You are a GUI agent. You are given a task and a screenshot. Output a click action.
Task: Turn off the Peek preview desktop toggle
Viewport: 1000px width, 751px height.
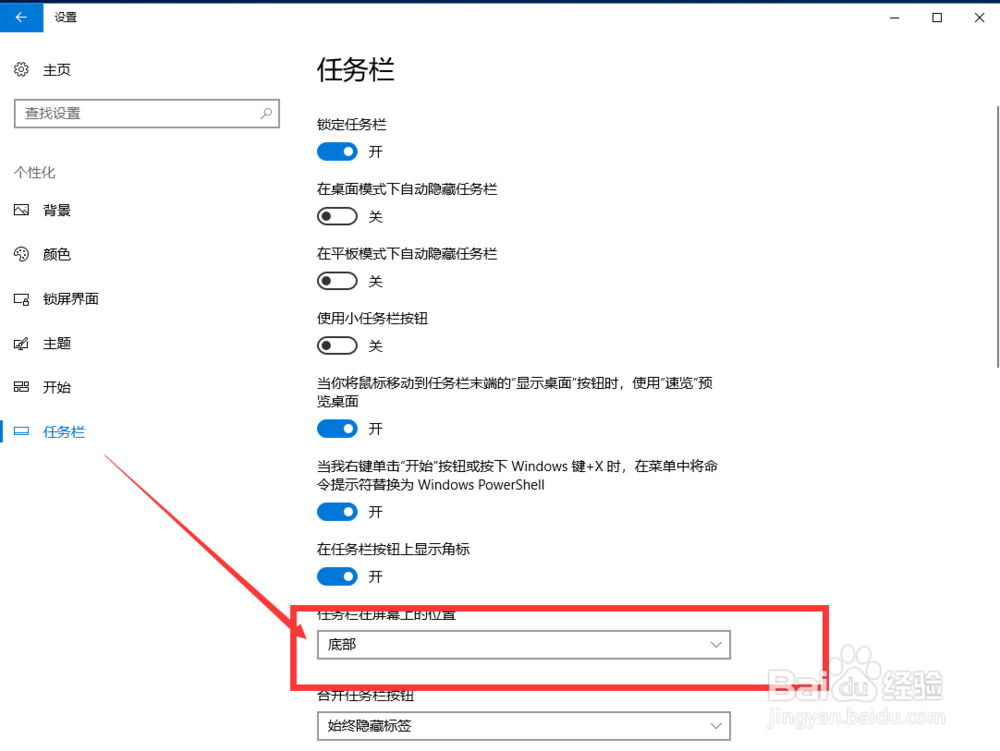click(337, 428)
